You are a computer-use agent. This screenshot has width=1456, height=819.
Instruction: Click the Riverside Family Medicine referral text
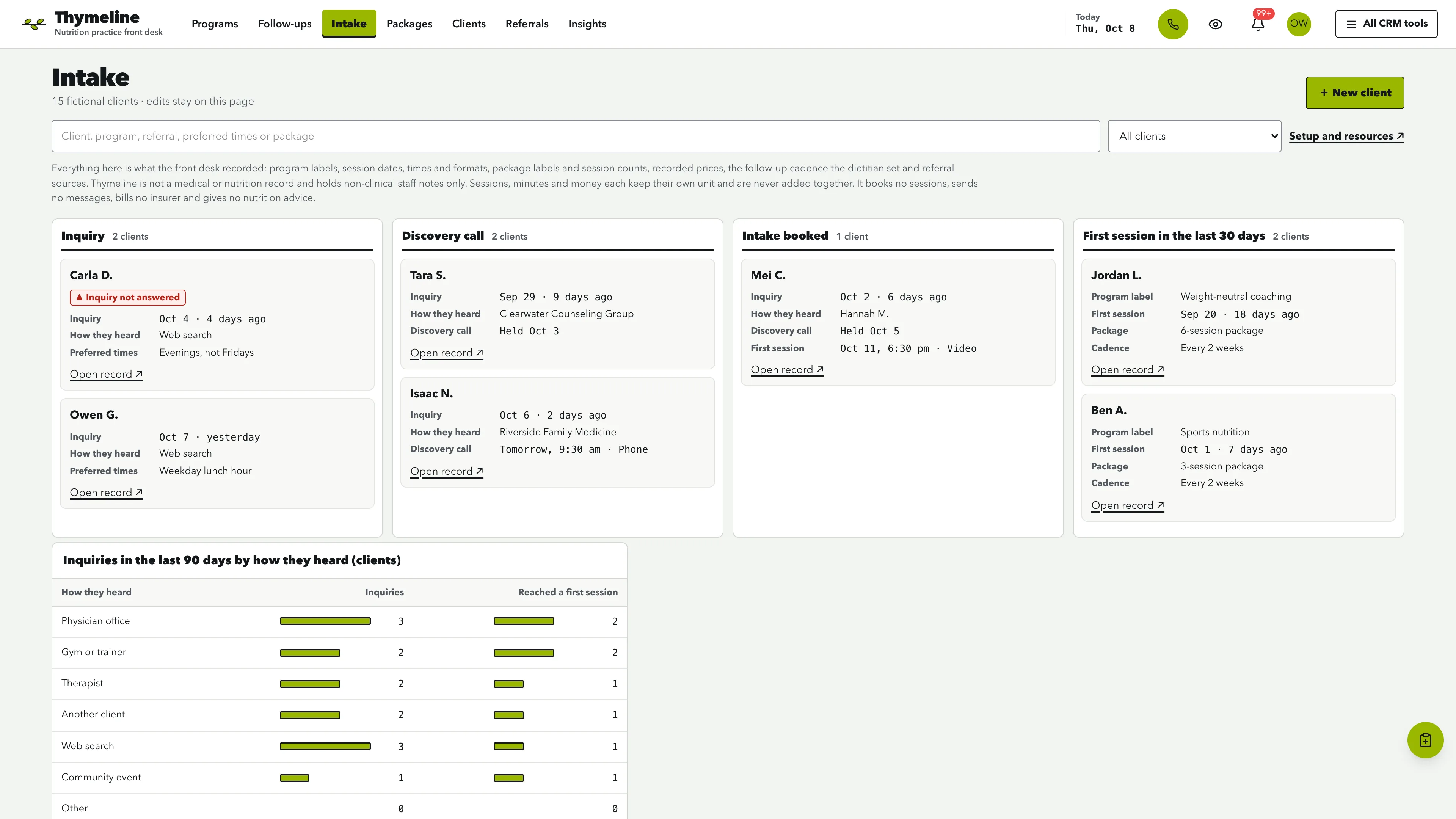click(x=557, y=432)
